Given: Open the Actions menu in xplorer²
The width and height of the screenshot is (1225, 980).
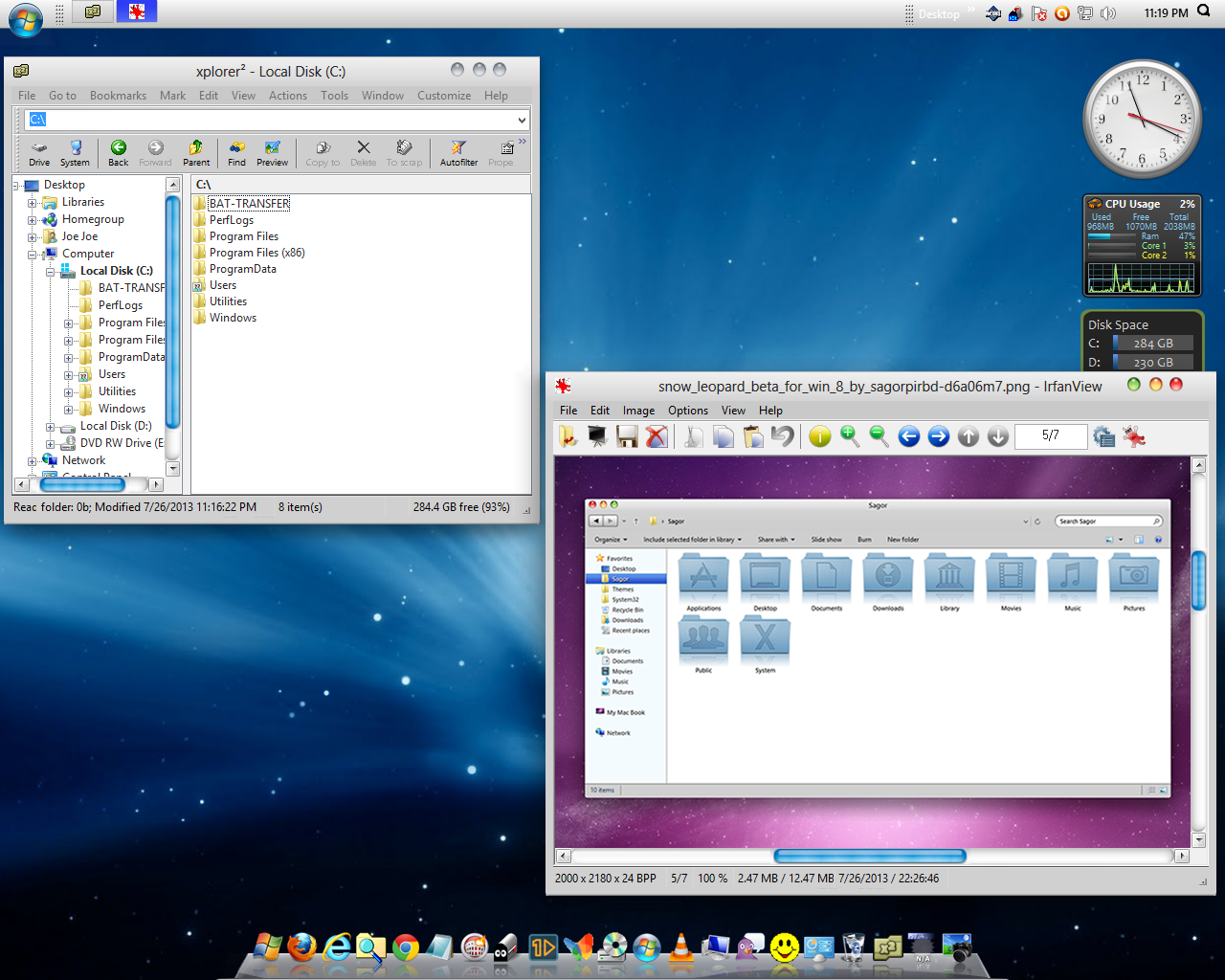Looking at the screenshot, I should tap(288, 96).
